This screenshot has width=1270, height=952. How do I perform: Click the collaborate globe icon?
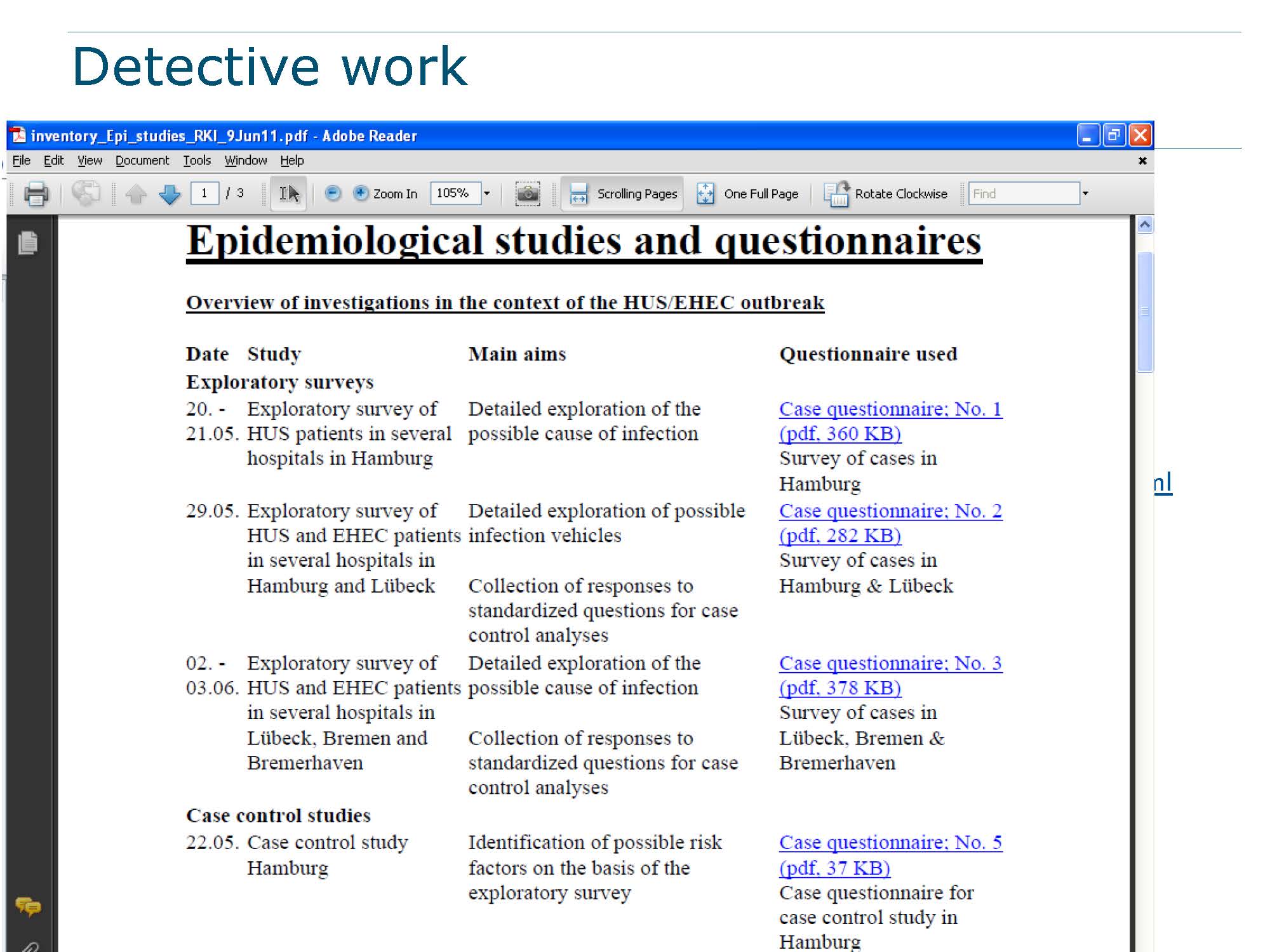pos(85,193)
